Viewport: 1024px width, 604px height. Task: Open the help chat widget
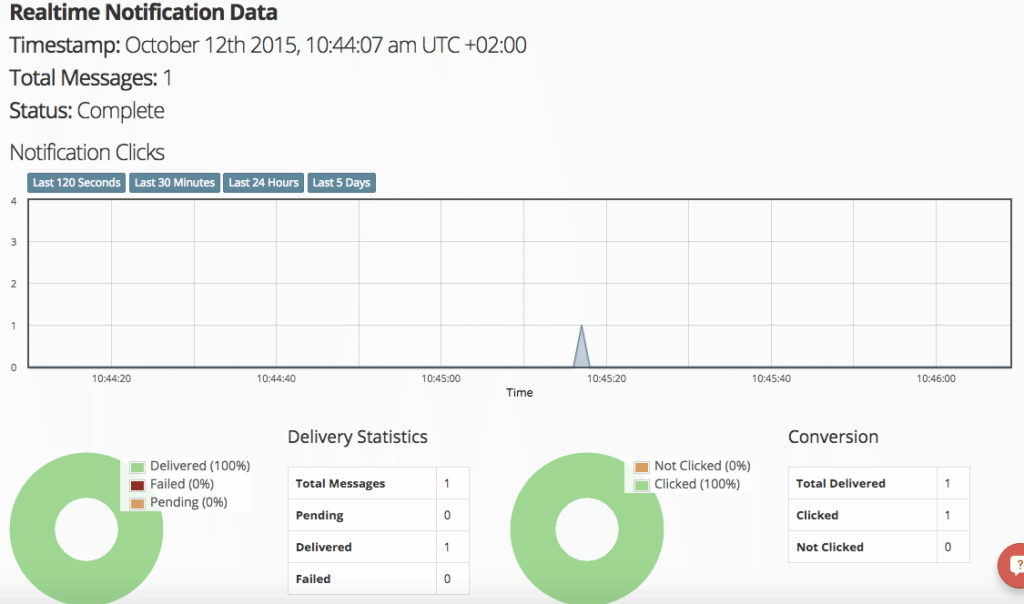click(1013, 566)
